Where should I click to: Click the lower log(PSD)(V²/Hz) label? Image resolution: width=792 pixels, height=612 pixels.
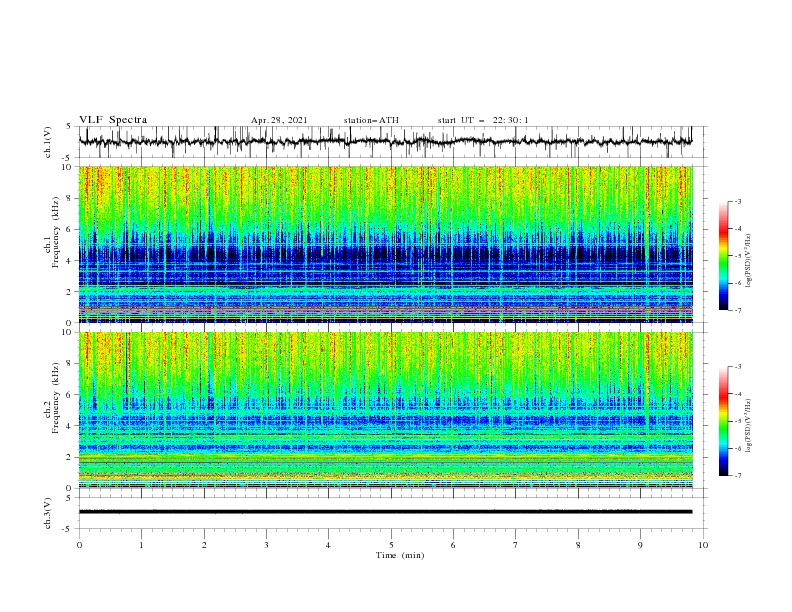click(x=749, y=426)
